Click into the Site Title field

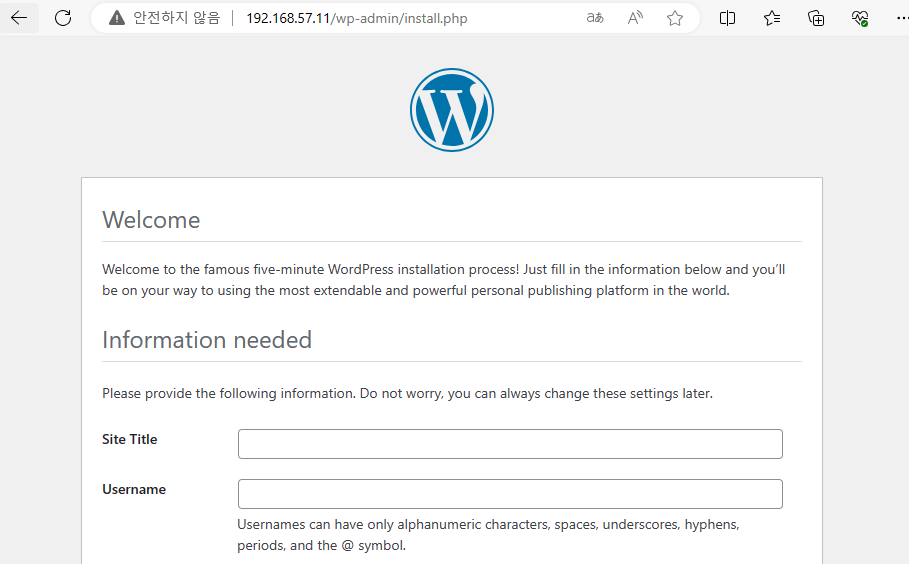pos(510,444)
